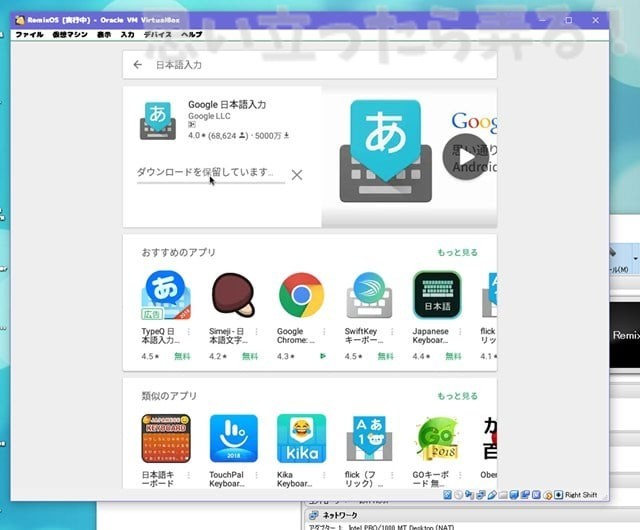Viewport: 640px width, 530px height.
Task: Open the Google Chrome app icon
Action: tap(301, 296)
